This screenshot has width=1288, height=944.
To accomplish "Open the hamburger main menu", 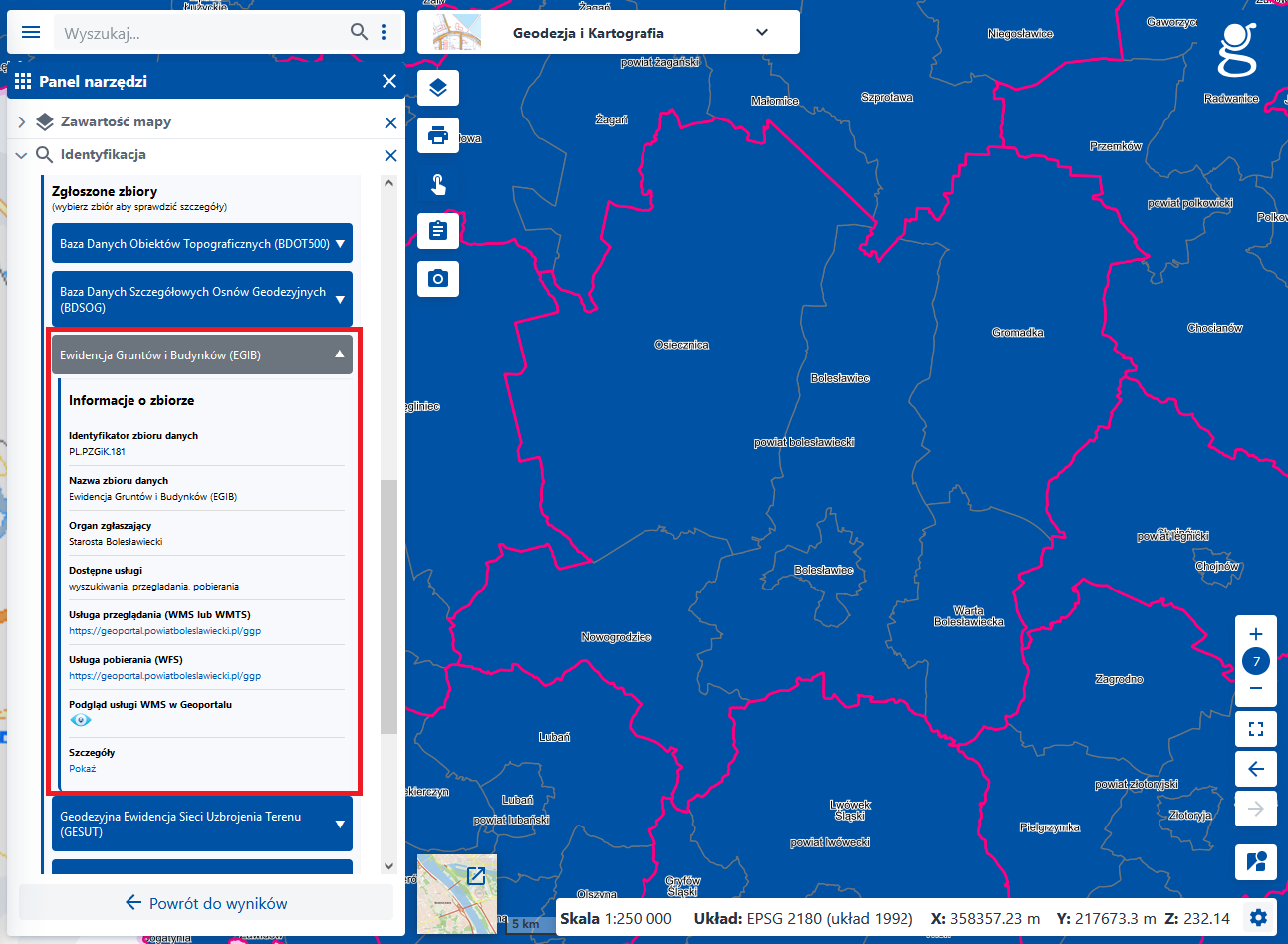I will [31, 32].
